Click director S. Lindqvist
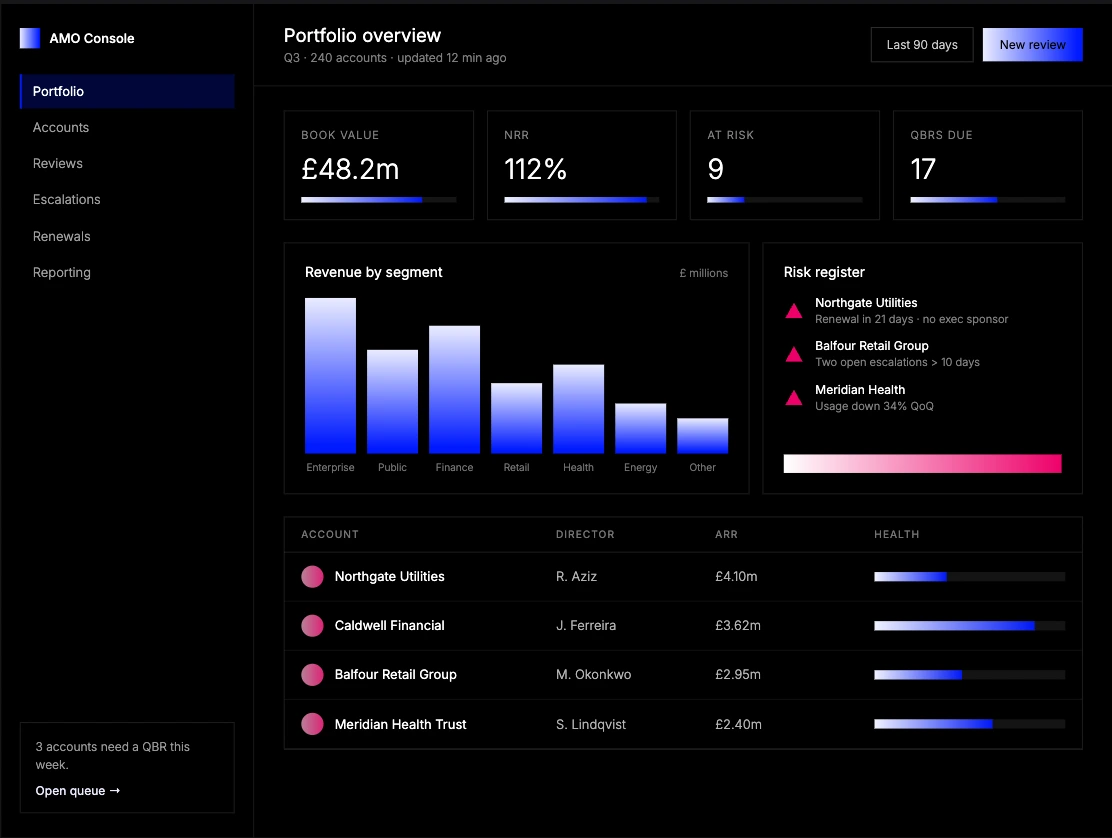This screenshot has height=838, width=1112. pos(591,724)
